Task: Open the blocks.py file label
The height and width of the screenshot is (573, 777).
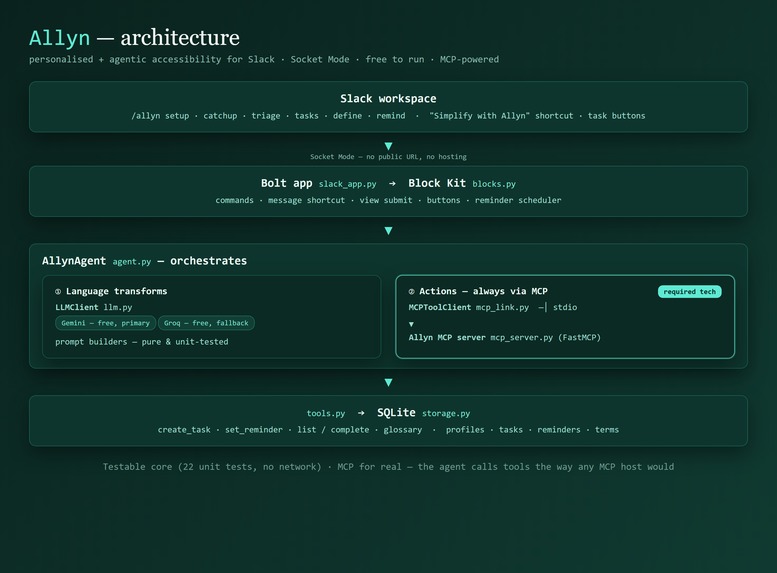Action: click(x=494, y=184)
